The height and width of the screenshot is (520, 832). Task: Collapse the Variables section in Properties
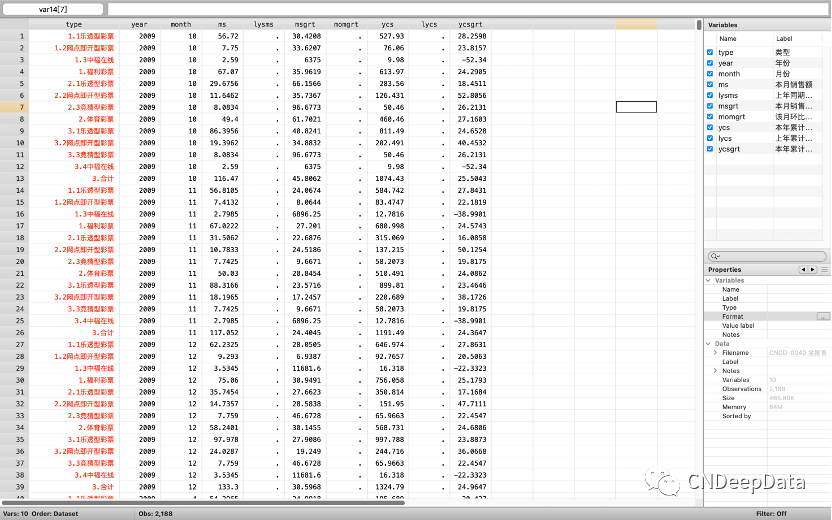(x=708, y=280)
